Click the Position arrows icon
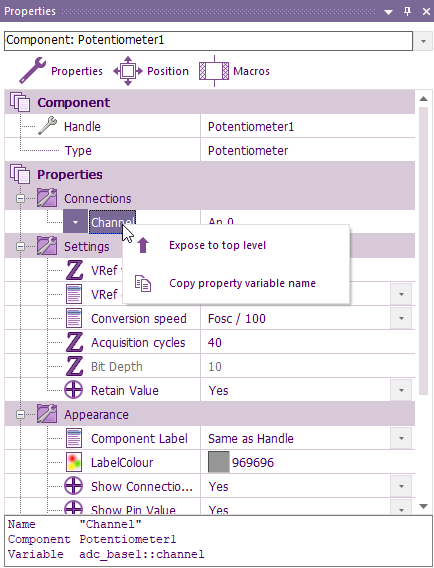Screen dimensions: 434x568 (x=128, y=71)
